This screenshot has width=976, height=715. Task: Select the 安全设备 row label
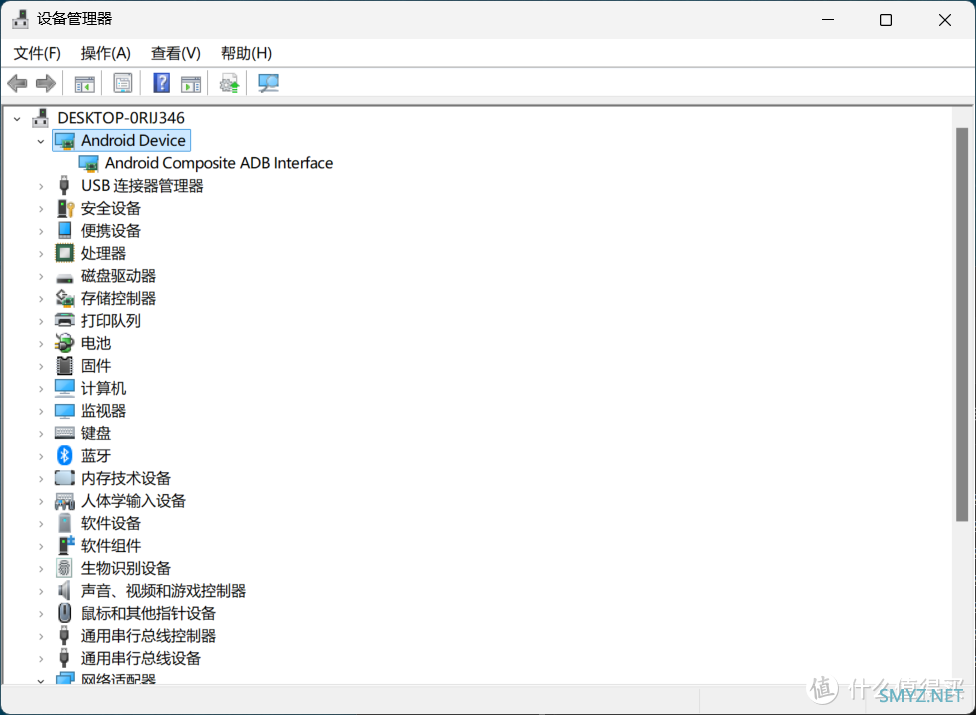[x=111, y=208]
